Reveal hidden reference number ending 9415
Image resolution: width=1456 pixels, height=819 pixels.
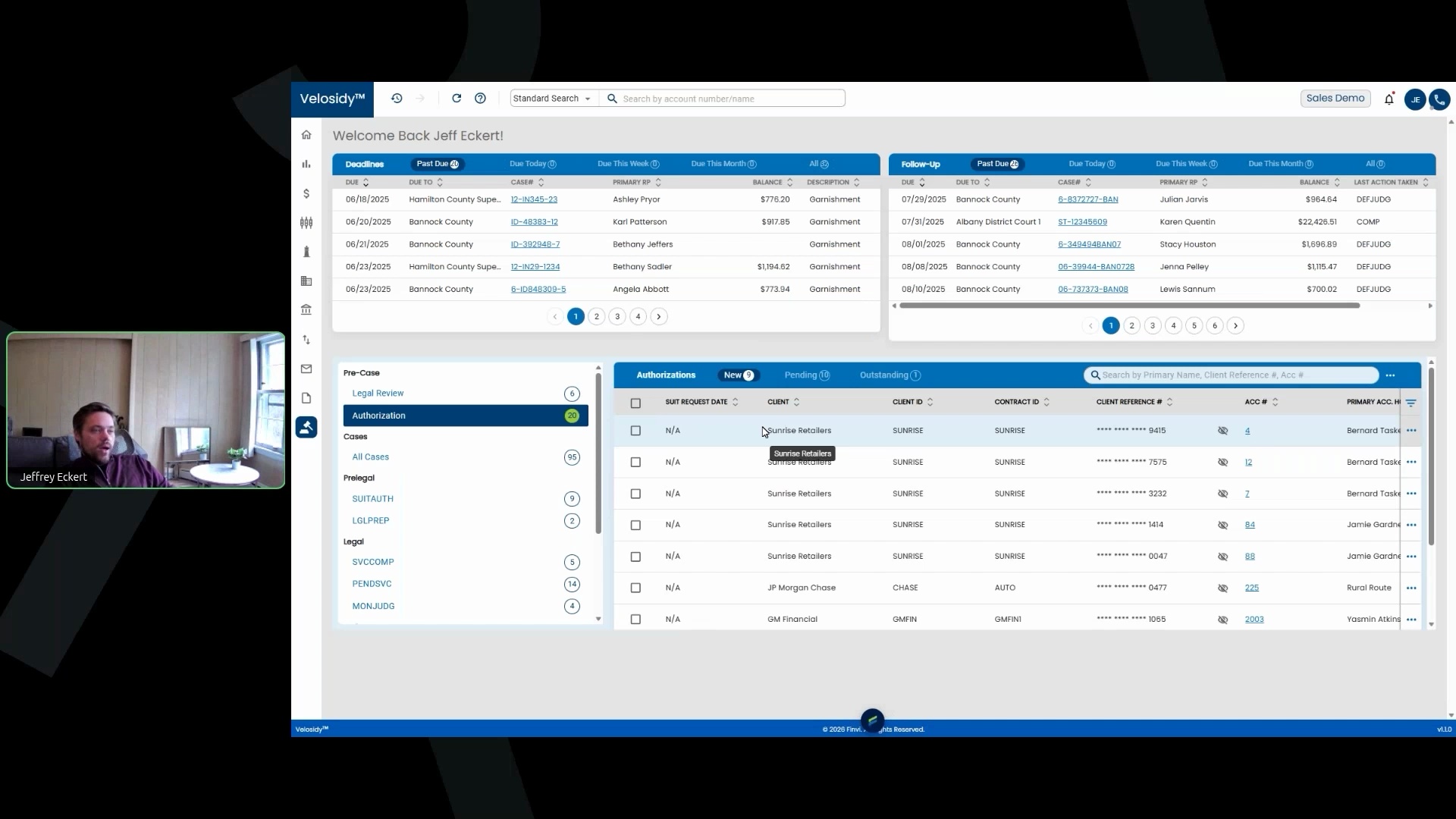(x=1222, y=431)
